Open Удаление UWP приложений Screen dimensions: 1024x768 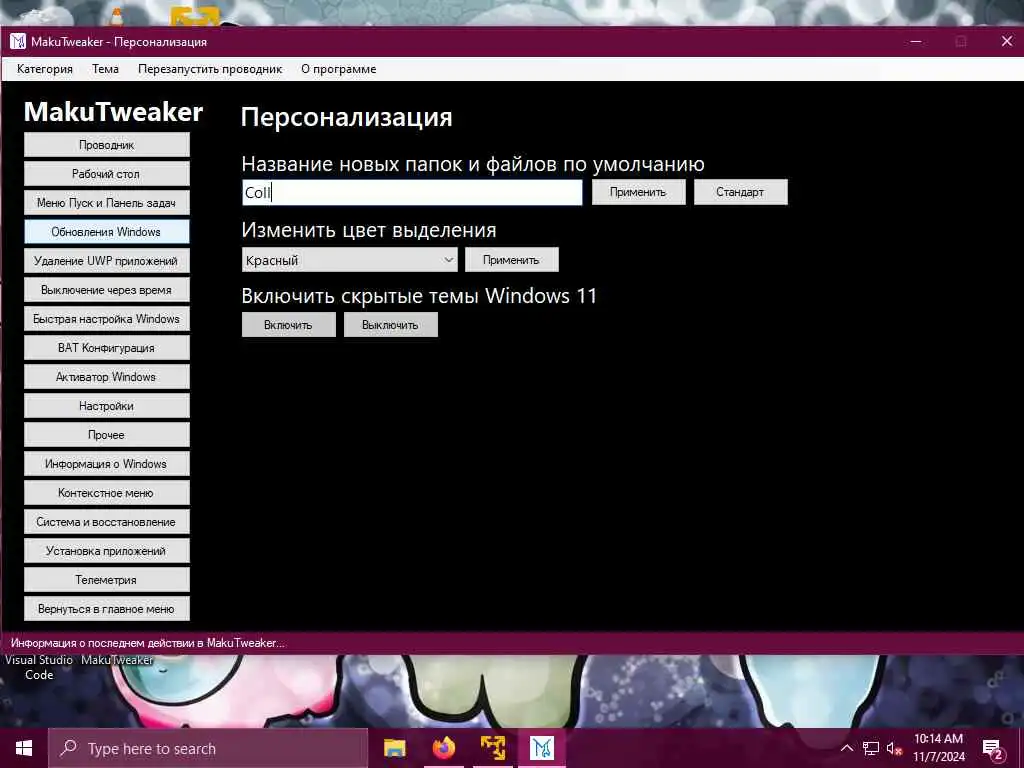tap(106, 261)
